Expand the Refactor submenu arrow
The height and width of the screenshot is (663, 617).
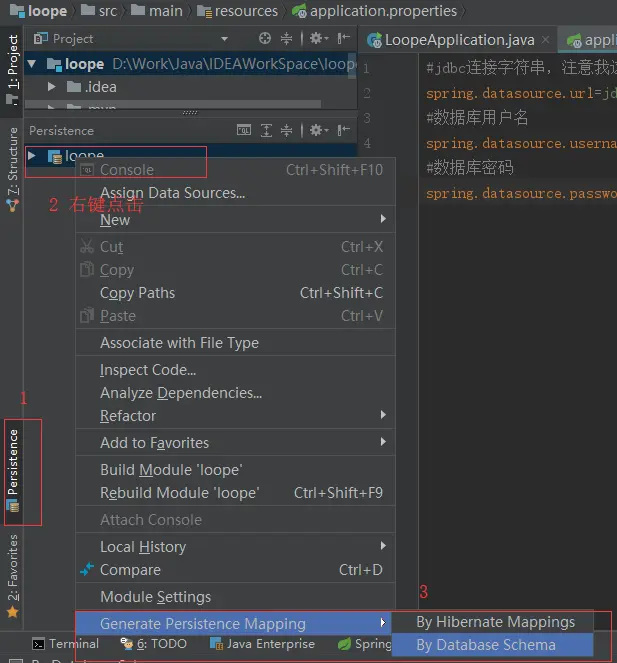tap(383, 415)
